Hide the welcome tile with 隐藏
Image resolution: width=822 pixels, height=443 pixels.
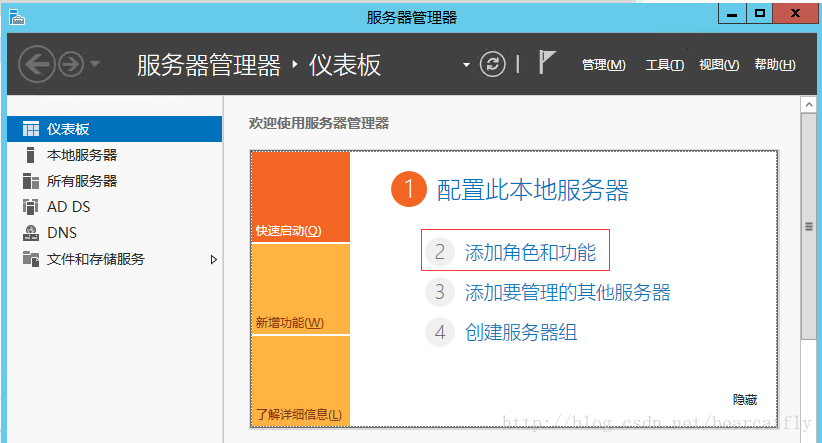[745, 399]
